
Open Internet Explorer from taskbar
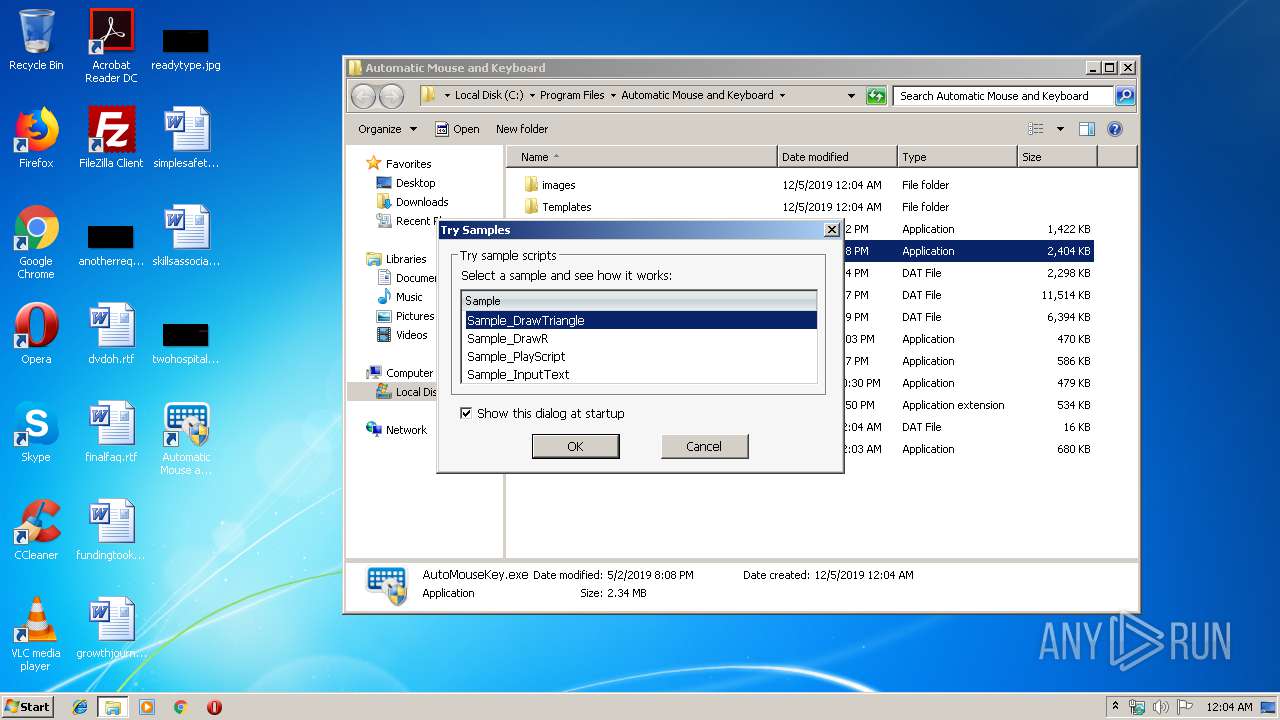(80, 707)
